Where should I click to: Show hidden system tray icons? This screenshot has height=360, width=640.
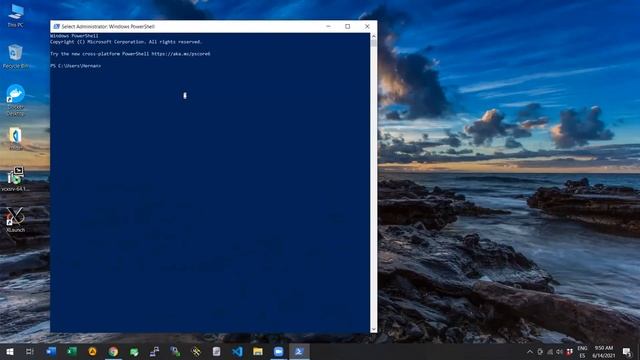(530, 351)
